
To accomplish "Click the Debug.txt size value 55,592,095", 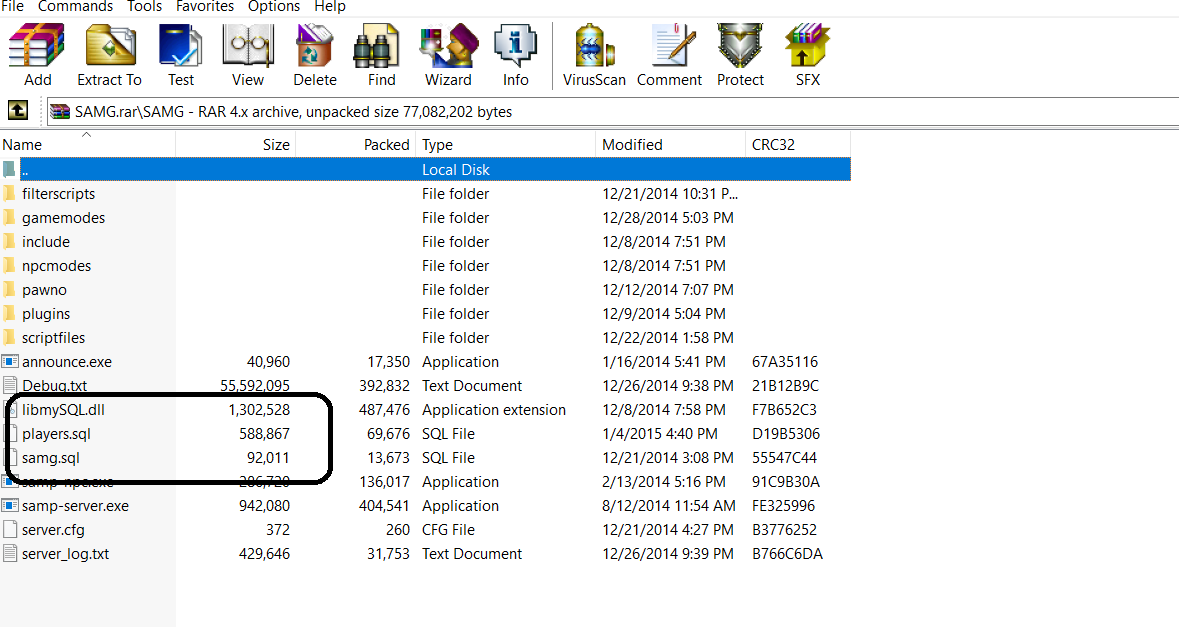I will click(x=255, y=386).
